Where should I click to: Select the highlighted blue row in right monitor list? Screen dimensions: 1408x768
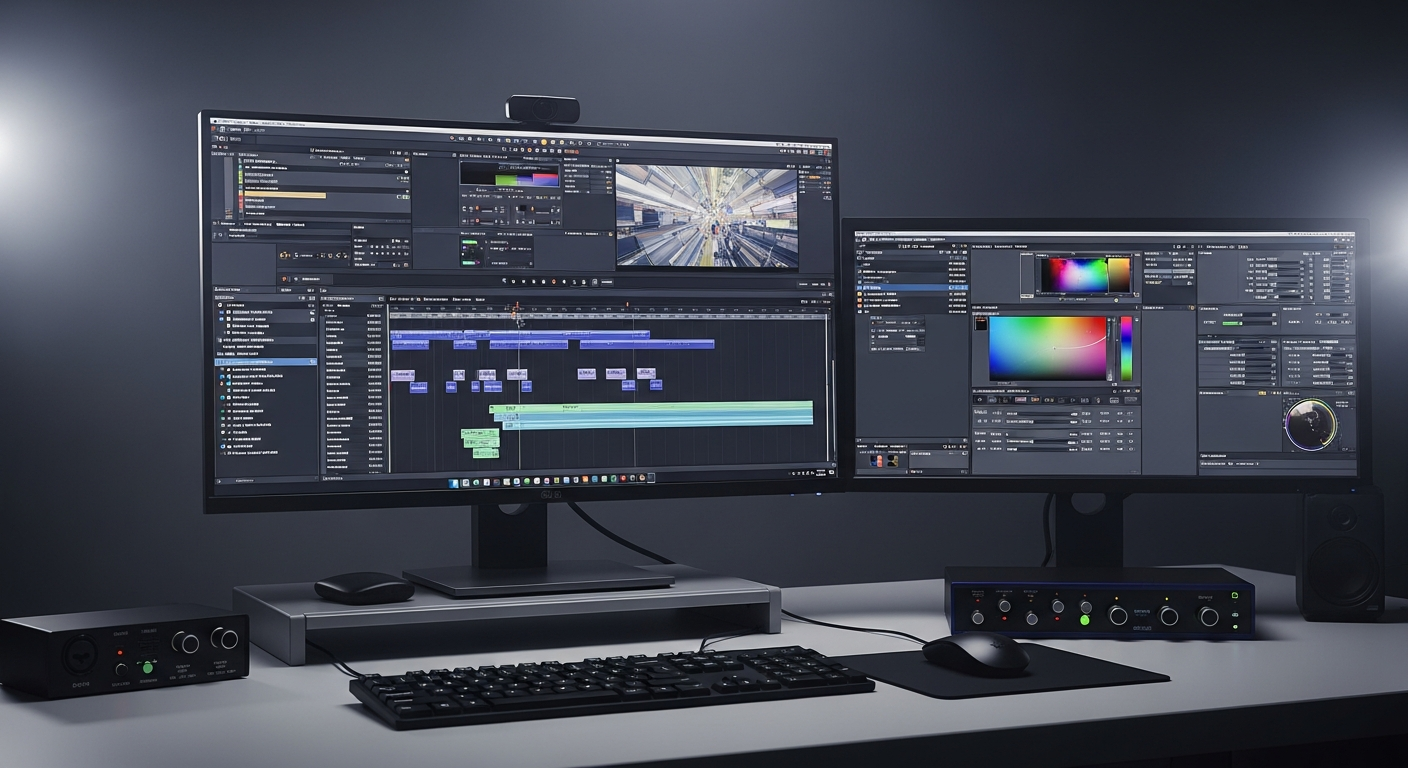[905, 288]
